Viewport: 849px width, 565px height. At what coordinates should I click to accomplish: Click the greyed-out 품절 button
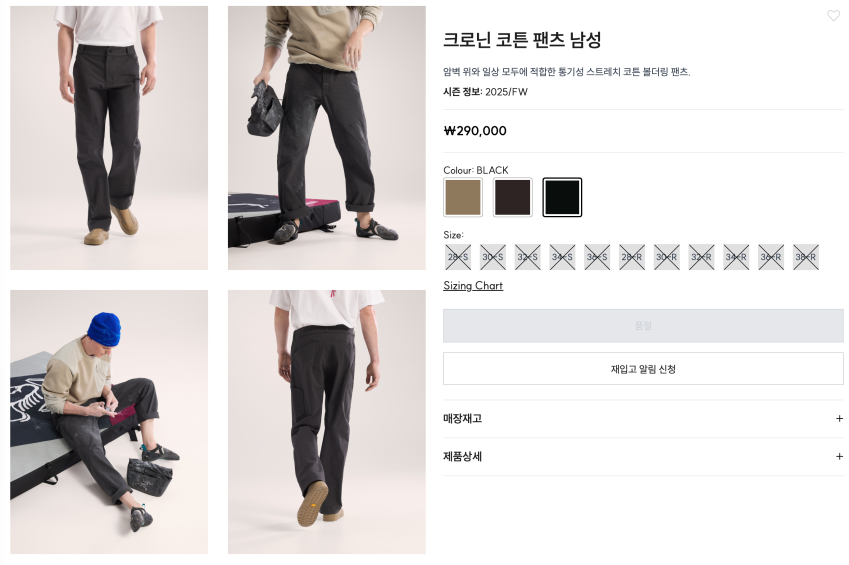pyautogui.click(x=643, y=326)
